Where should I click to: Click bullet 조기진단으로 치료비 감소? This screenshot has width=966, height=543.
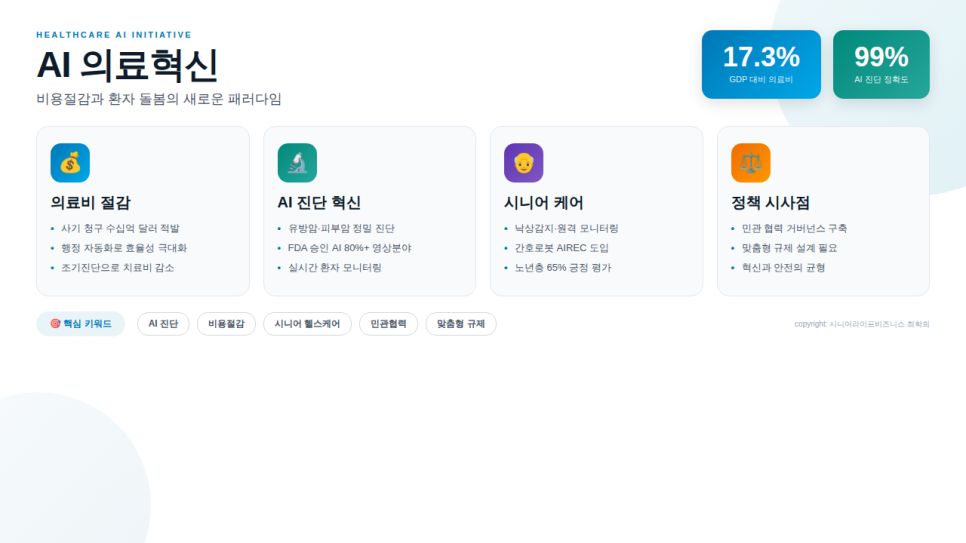(118, 267)
